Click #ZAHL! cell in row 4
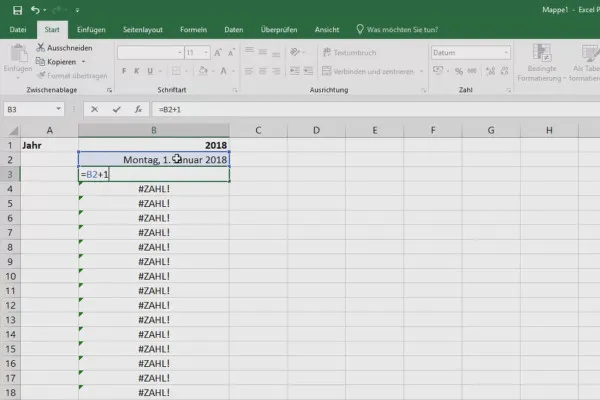Viewport: 600px width, 400px height. tap(154, 189)
